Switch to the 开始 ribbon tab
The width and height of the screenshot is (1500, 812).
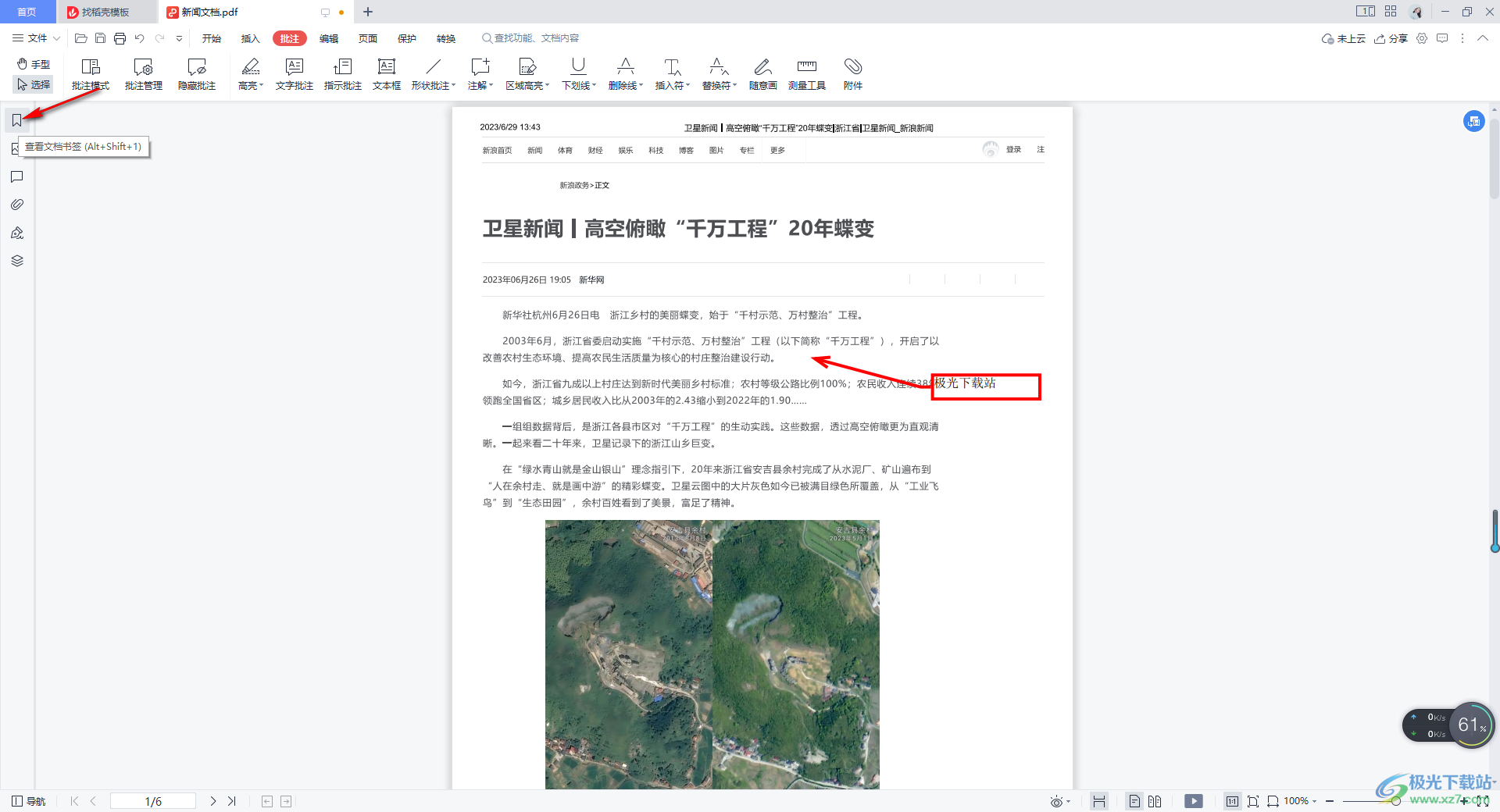[x=212, y=38]
